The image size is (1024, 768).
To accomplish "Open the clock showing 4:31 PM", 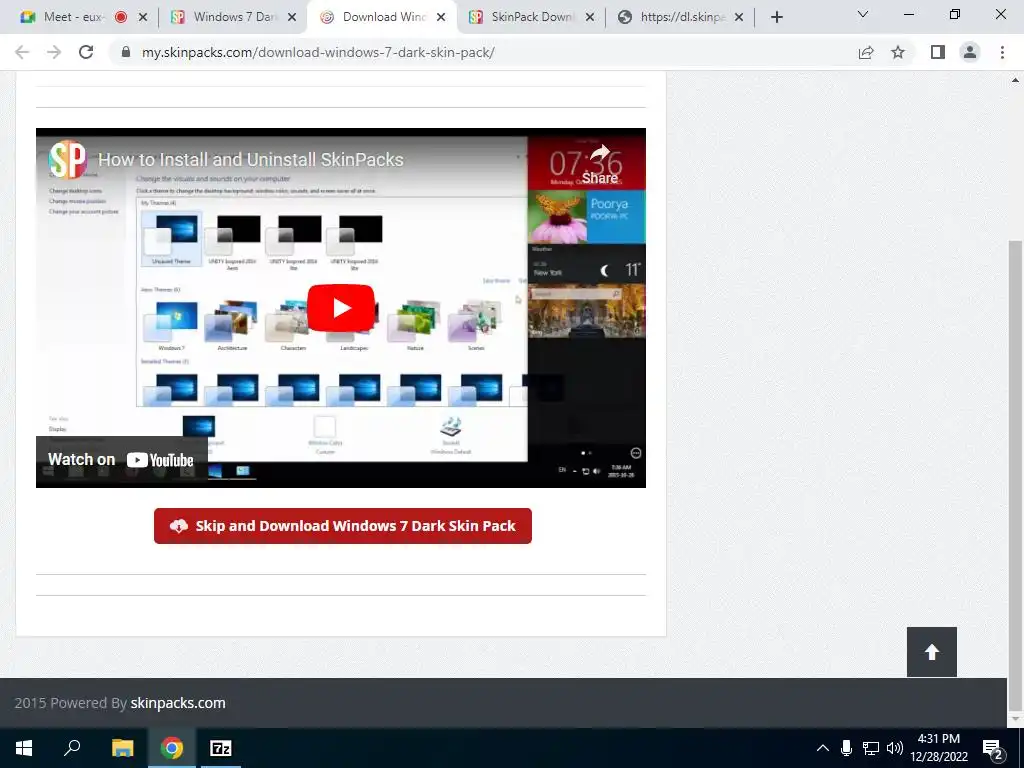I will pyautogui.click(x=938, y=748).
